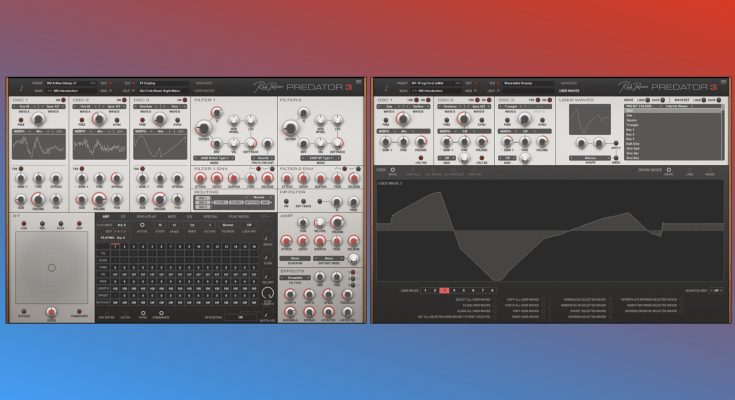Select Triangle in the wave list
735x400 pixels.
634,123
